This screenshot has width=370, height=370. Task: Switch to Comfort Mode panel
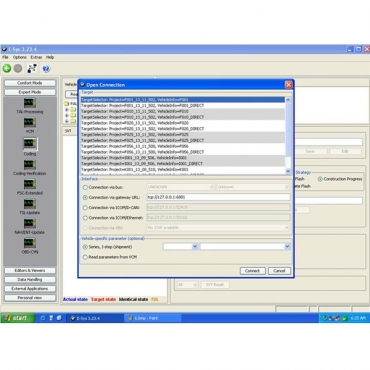click(30, 83)
